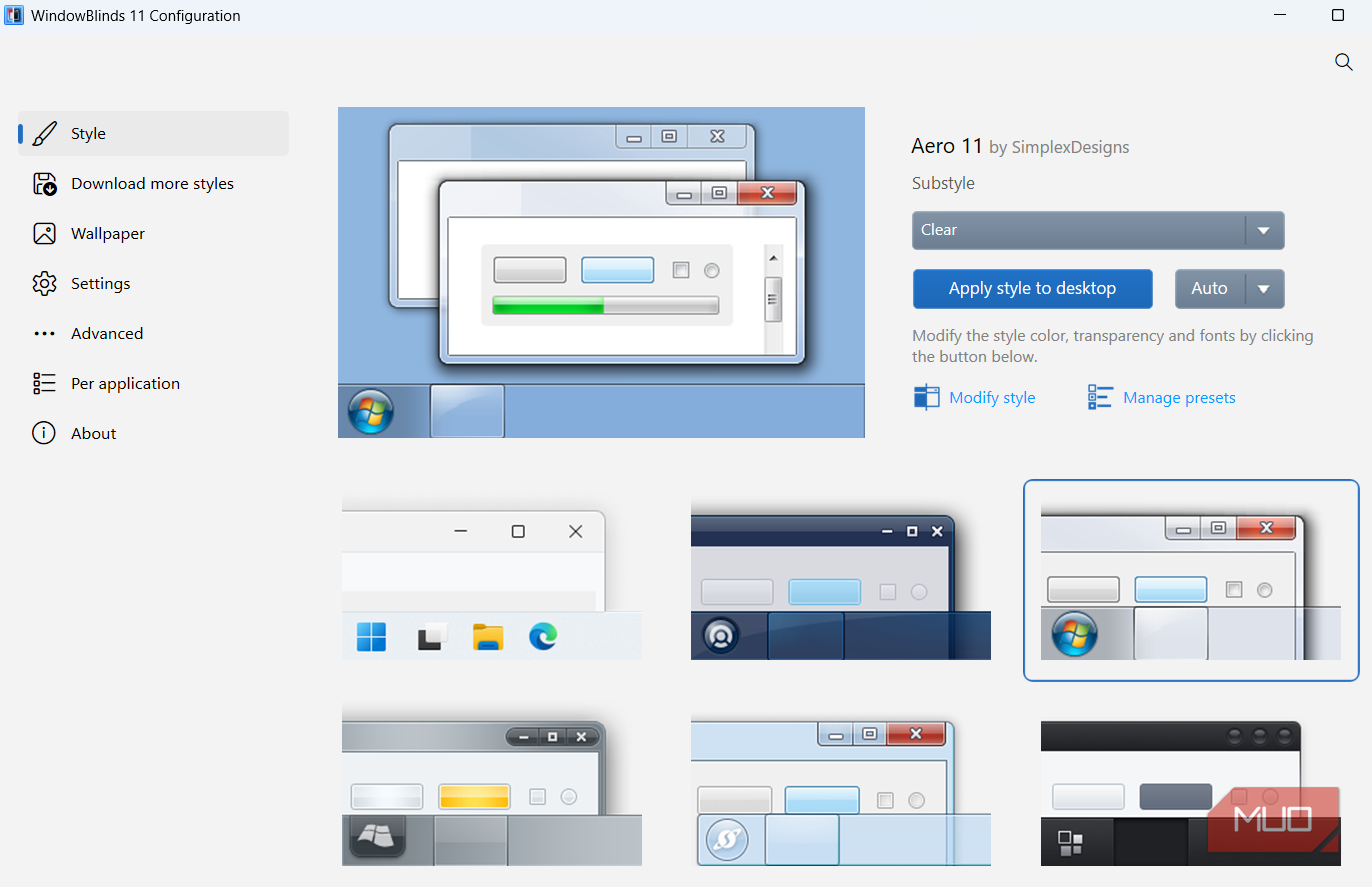
Task: Open the About page
Action: point(153,434)
